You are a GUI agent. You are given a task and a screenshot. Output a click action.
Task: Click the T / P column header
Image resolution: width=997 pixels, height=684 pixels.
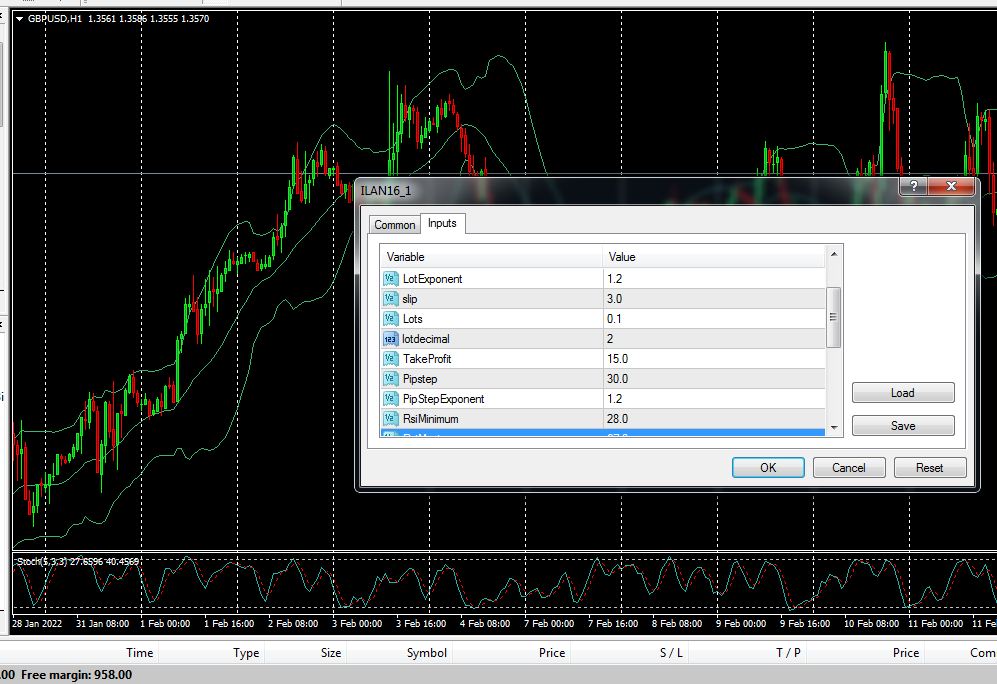[788, 653]
